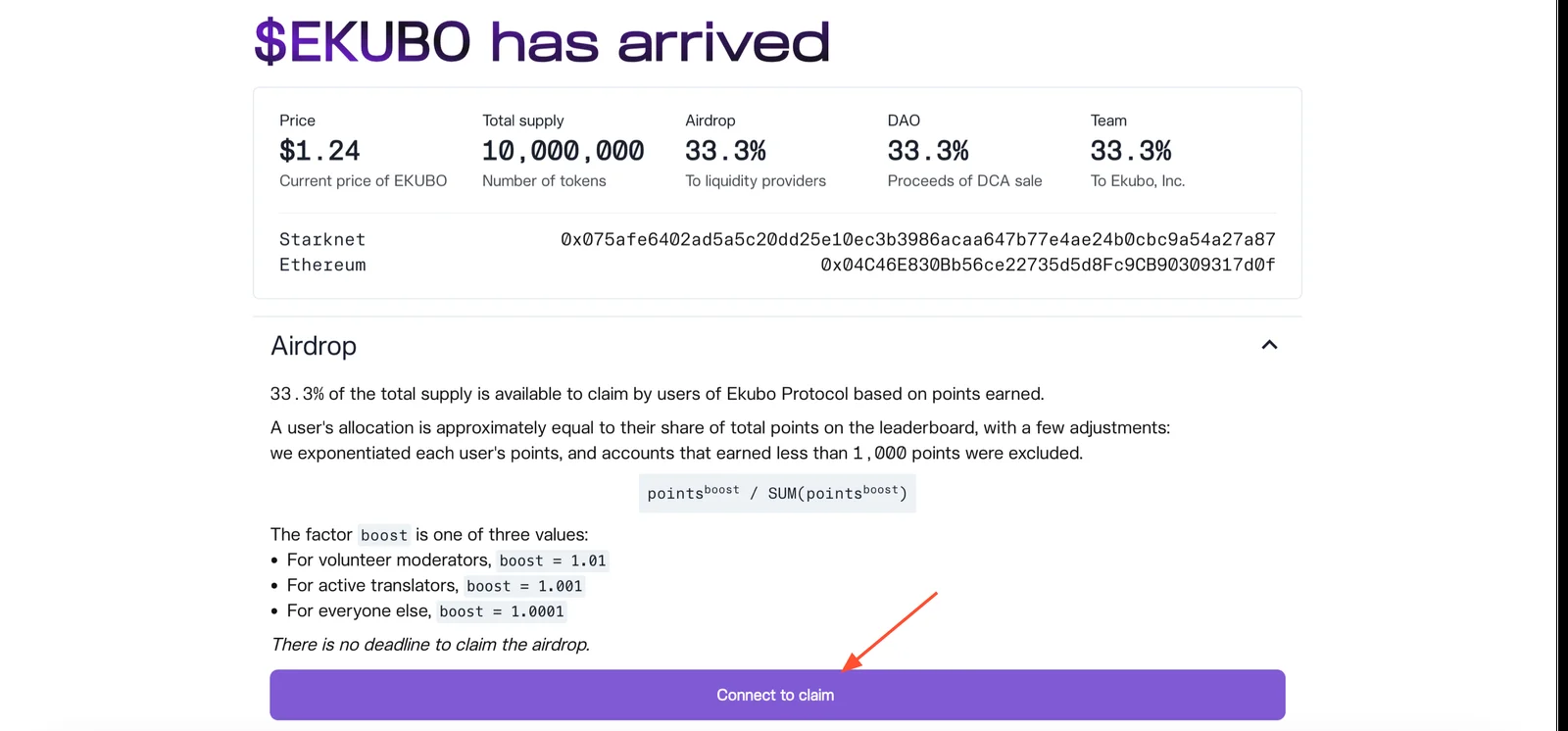Select the Ethereum contract address
Image resolution: width=1568 pixels, height=731 pixels.
[x=1048, y=265]
